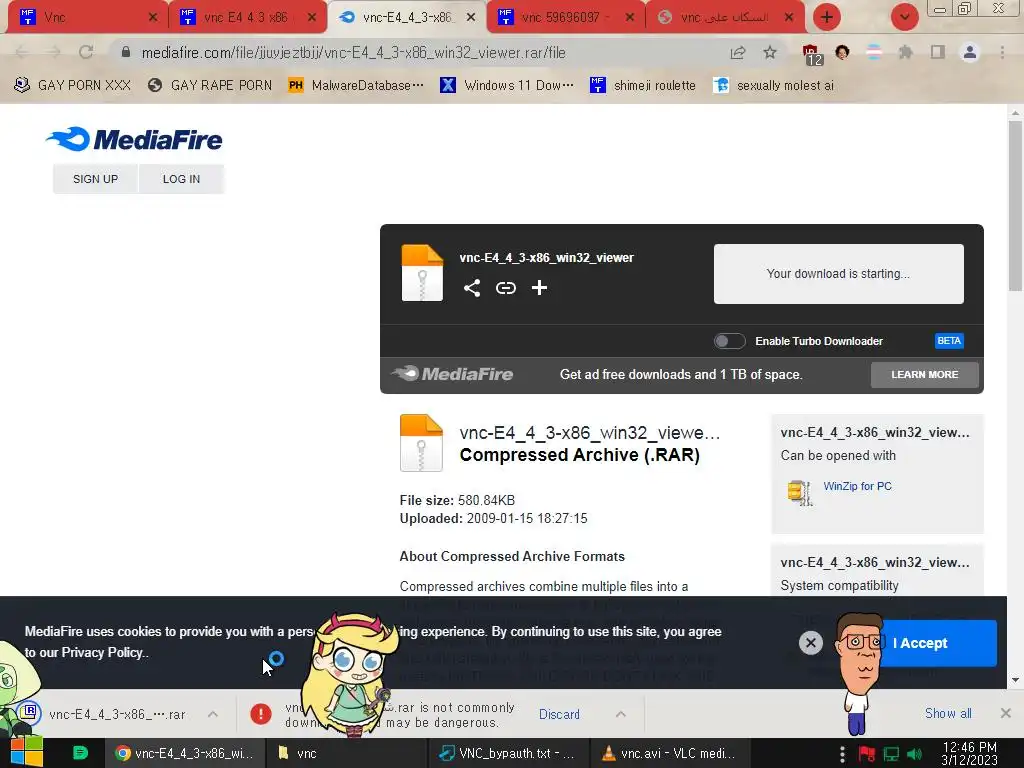The height and width of the screenshot is (768, 1024).
Task: Click Show all downloads
Action: point(948,713)
